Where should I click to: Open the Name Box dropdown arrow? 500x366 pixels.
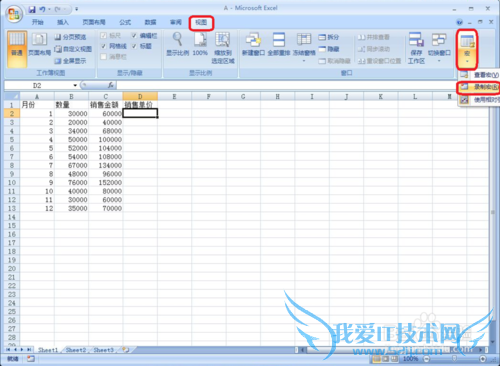pos(75,85)
